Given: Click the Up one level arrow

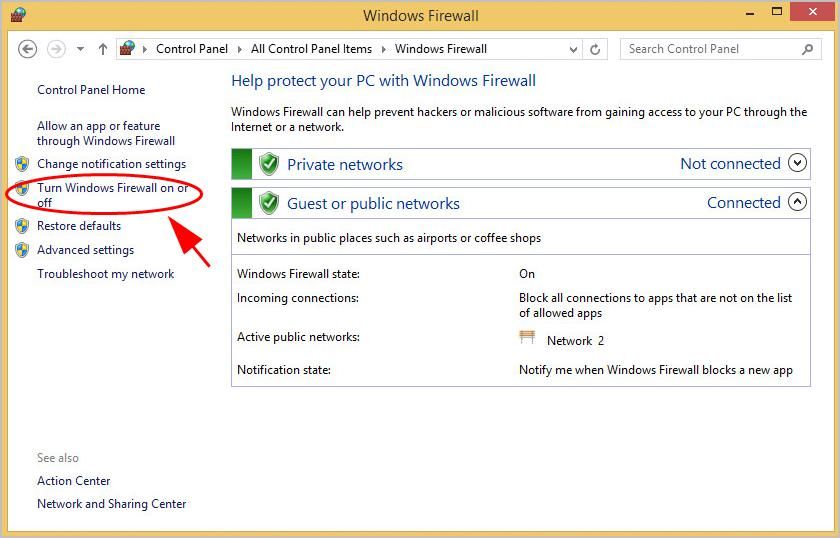Looking at the screenshot, I should pyautogui.click(x=103, y=49).
